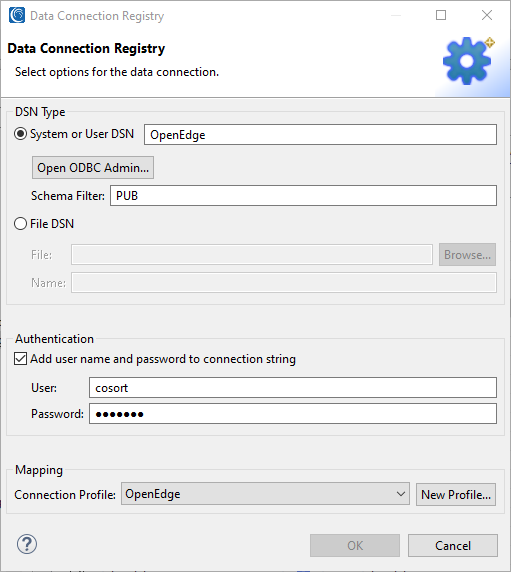
Task: Select the File DSN radio button
Action: [x=20, y=224]
